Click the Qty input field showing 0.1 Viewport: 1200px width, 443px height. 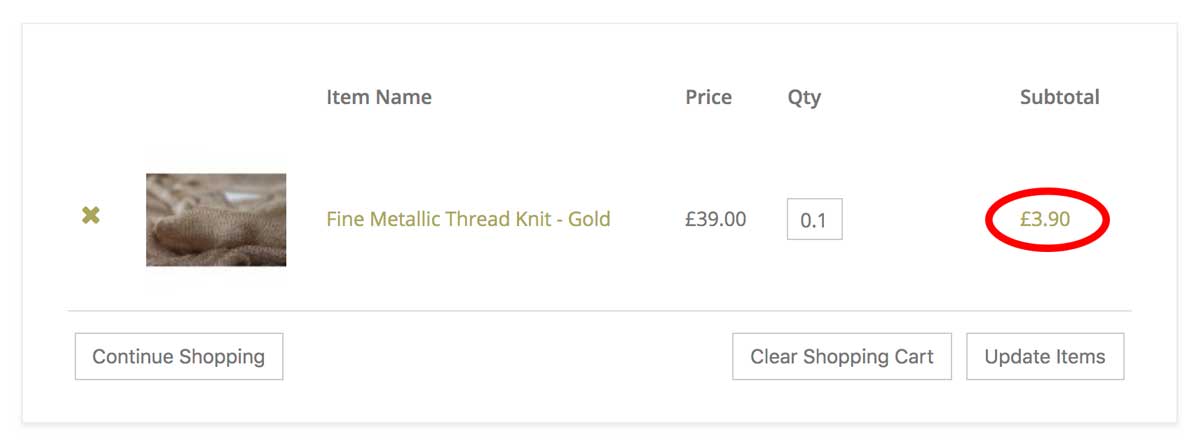click(814, 220)
